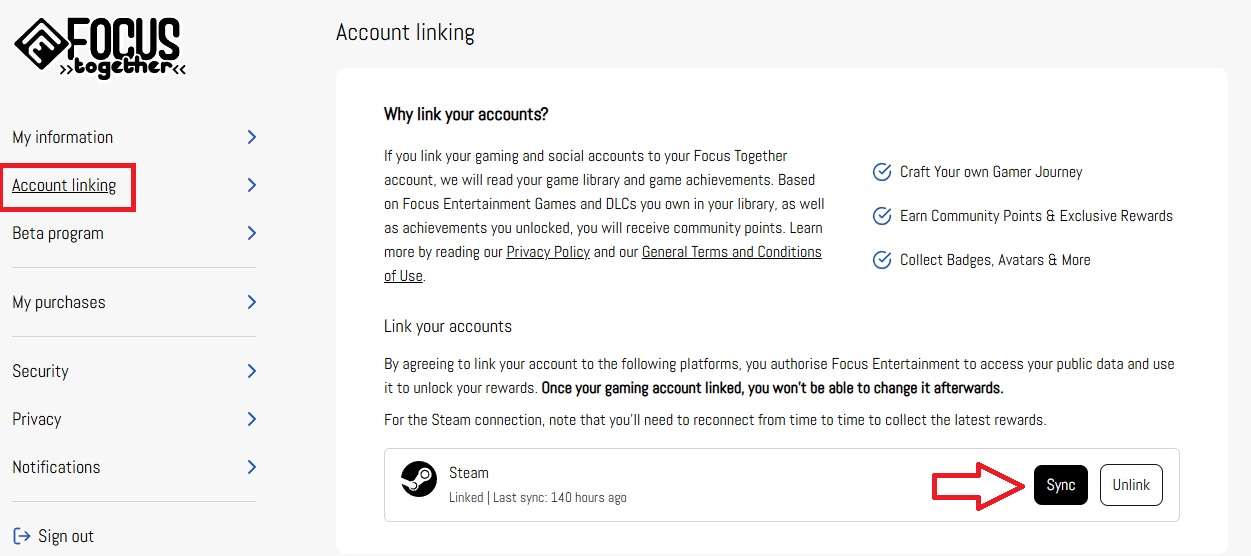Click checkmark icon beside Earn Community Points

pyautogui.click(x=882, y=216)
